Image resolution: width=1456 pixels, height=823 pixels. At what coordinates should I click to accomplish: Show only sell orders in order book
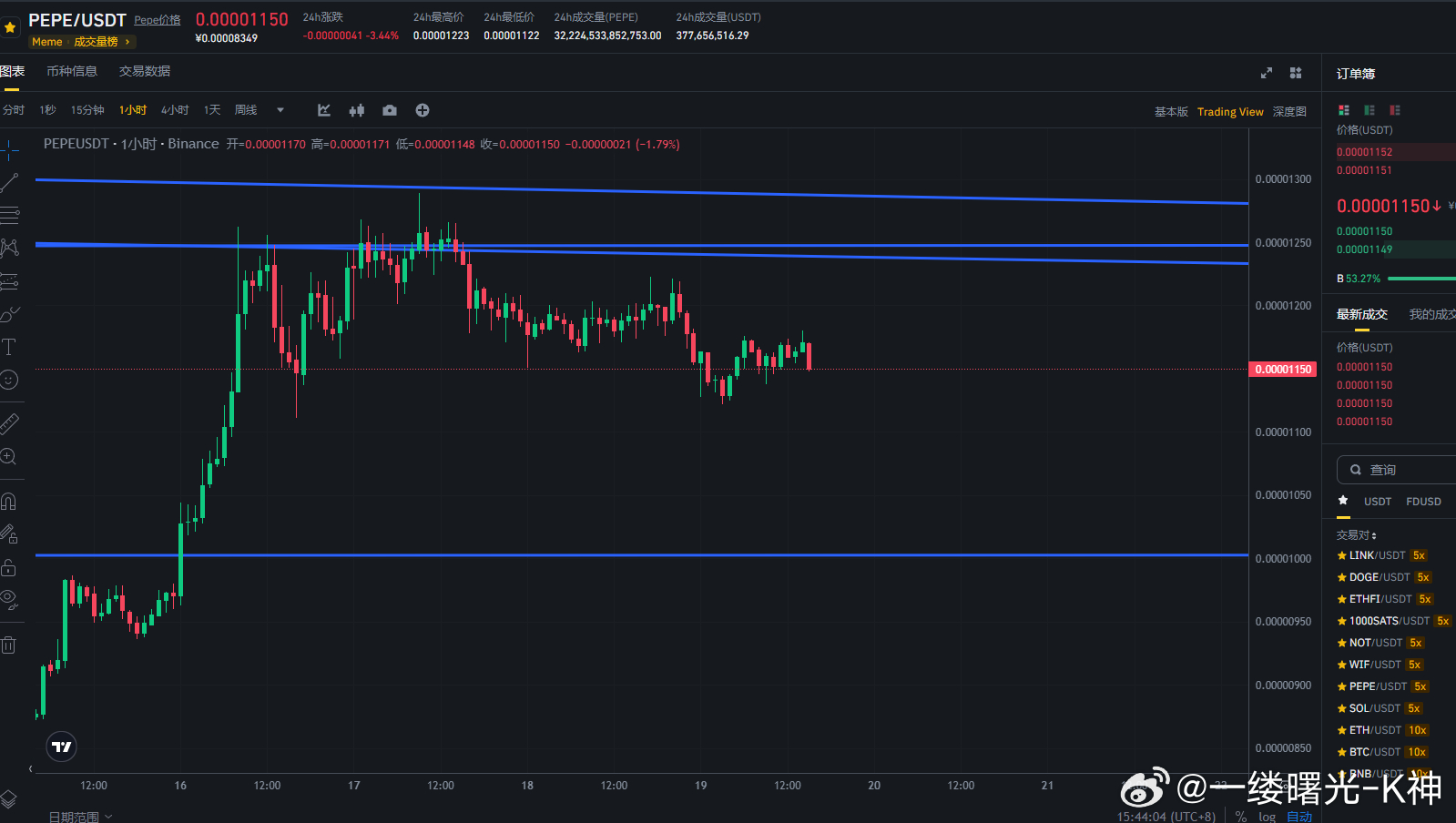click(1395, 110)
